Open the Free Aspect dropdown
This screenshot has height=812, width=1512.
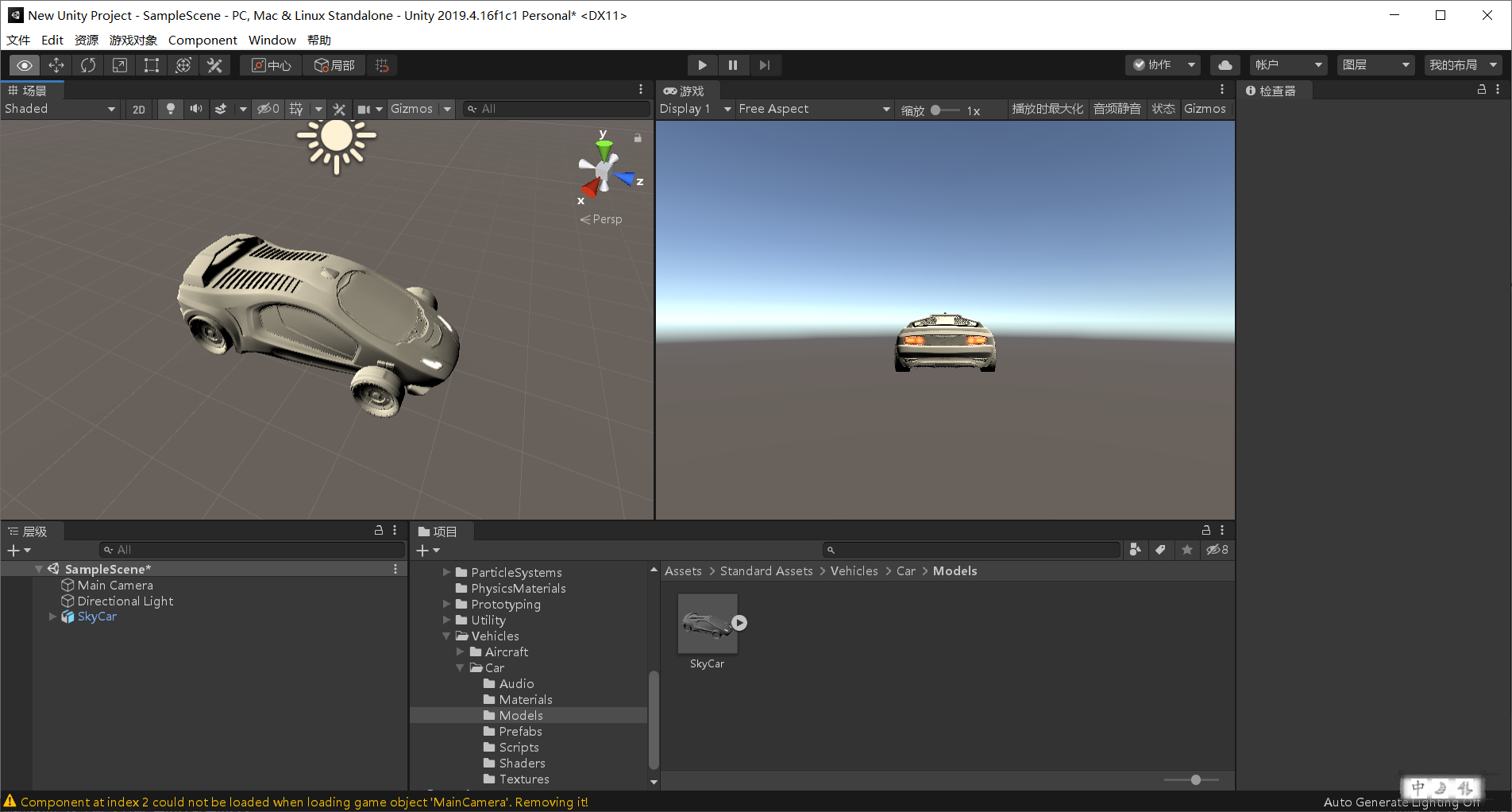click(814, 109)
